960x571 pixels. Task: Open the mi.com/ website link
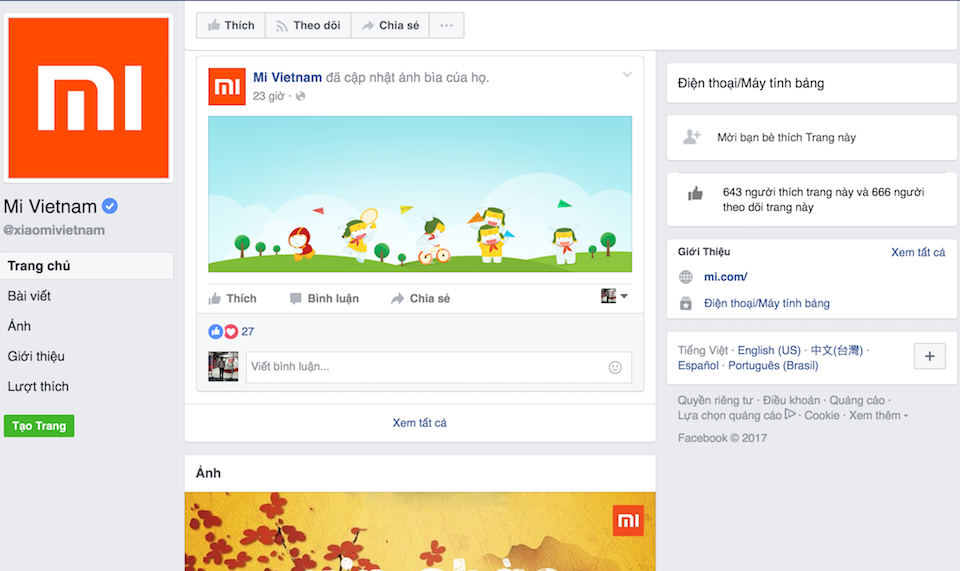tap(726, 277)
